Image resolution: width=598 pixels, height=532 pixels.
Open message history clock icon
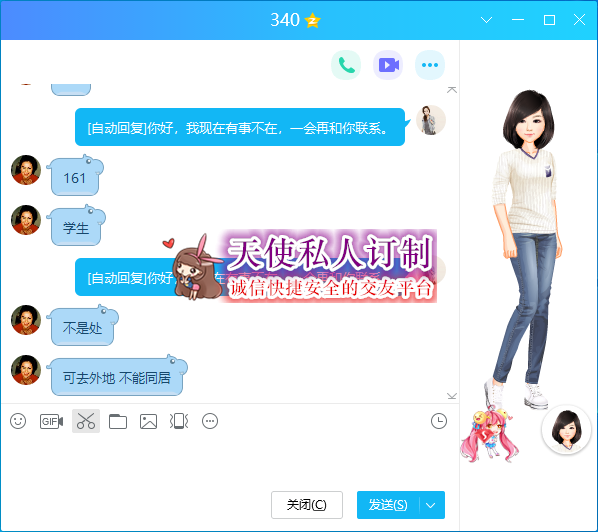tap(439, 421)
